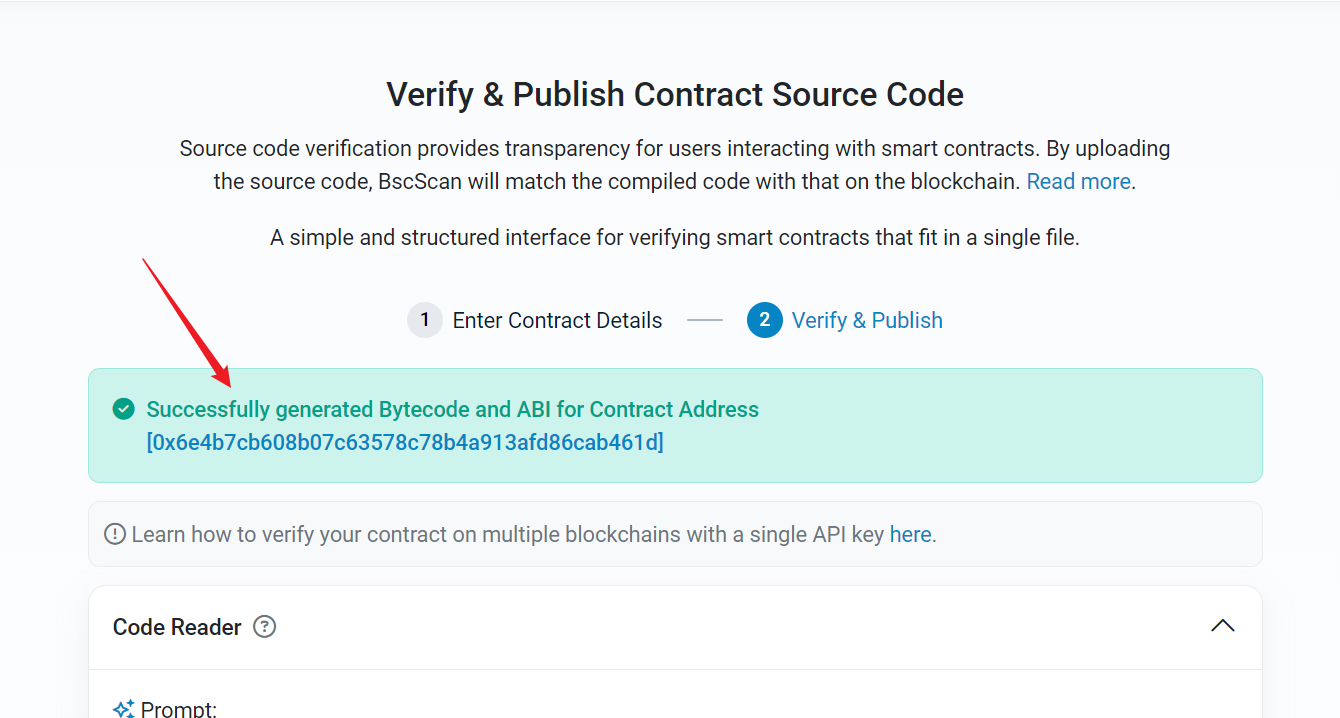Click the sparkle icon beside Prompt

pos(124,709)
